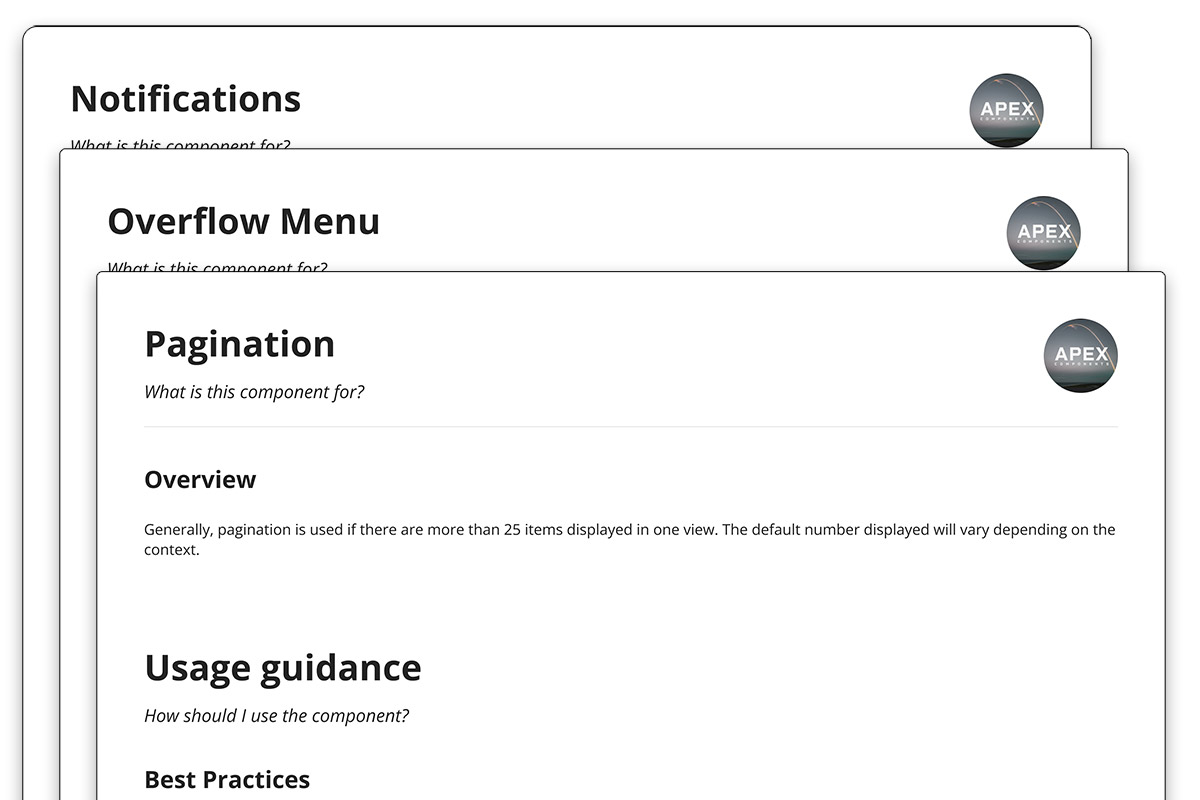Click the partly hidden subtitle under Notifications
The image size is (1200, 800).
tap(180, 145)
